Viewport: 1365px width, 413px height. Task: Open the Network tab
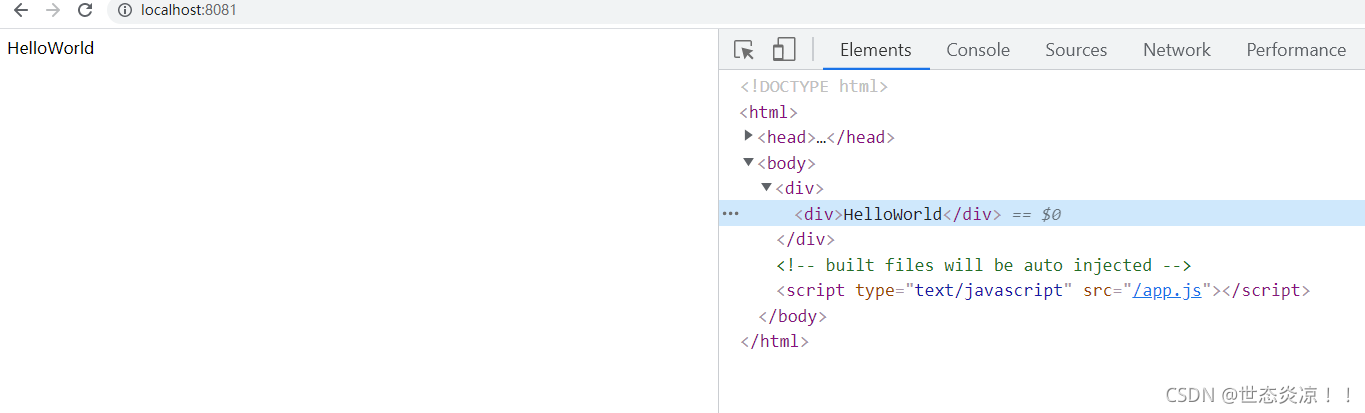pos(1177,50)
